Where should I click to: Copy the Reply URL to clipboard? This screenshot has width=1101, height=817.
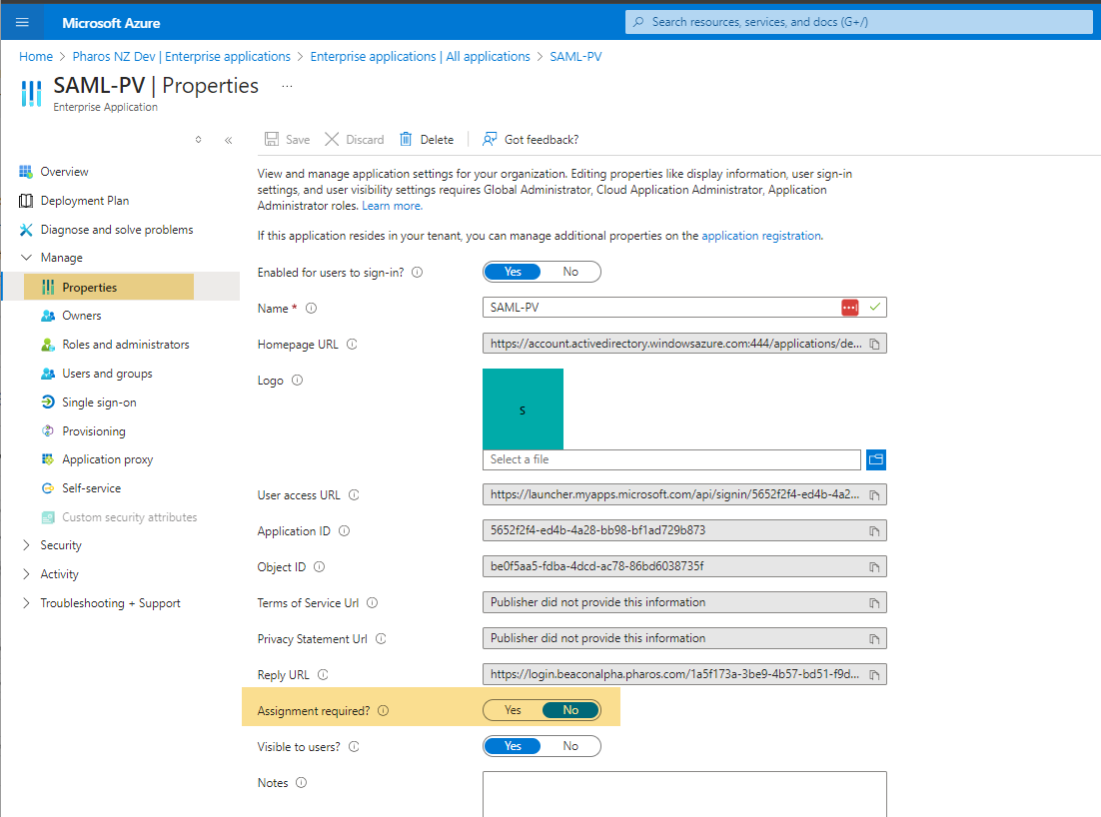[x=874, y=675]
